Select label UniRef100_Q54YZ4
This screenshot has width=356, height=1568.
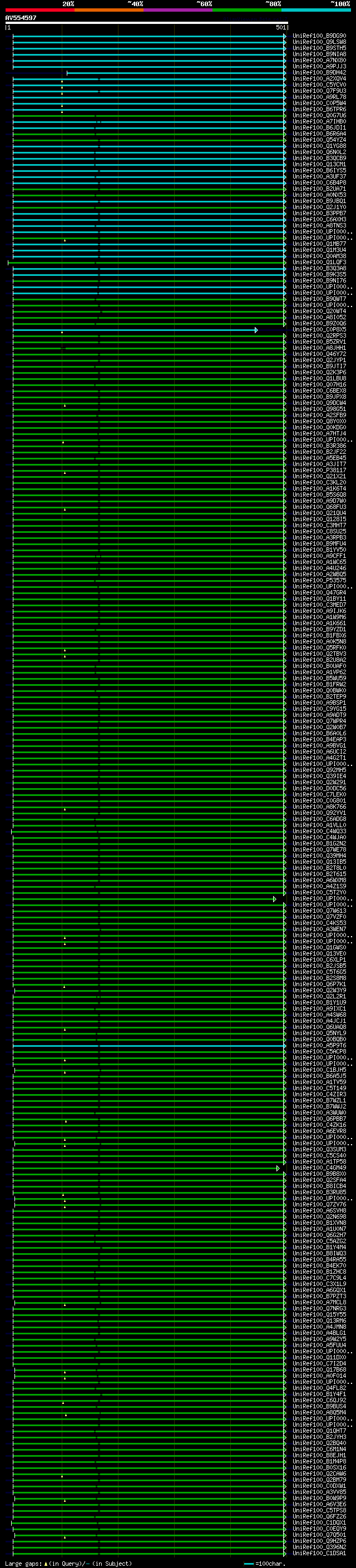pyautogui.click(x=319, y=140)
